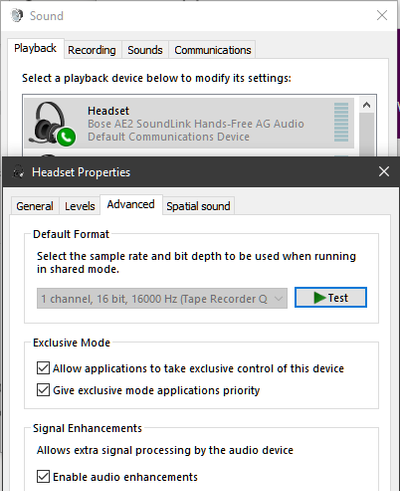Open the Communications tab
Image resolution: width=400 pixels, height=491 pixels.
coord(213,50)
